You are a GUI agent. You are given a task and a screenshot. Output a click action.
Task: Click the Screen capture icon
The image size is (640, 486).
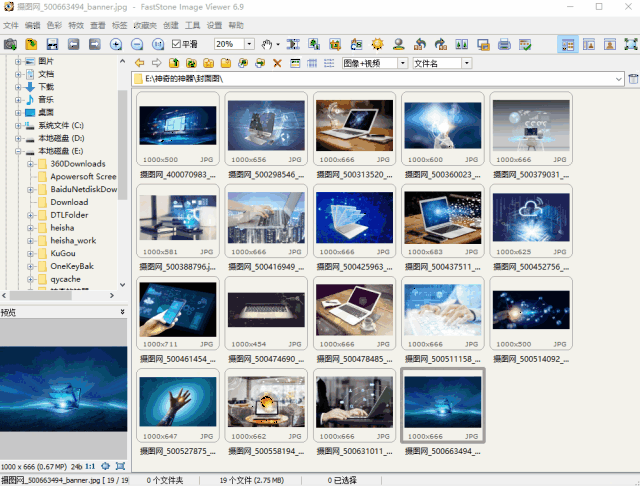coord(483,44)
